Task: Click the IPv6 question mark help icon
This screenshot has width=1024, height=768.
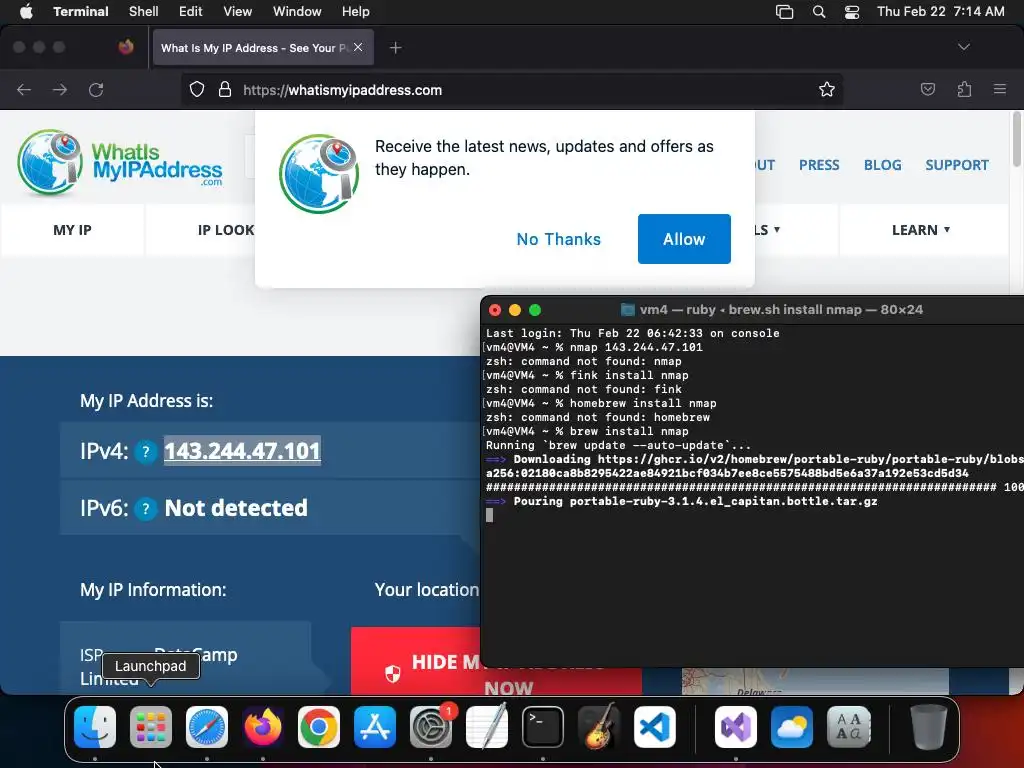Action: tap(146, 508)
